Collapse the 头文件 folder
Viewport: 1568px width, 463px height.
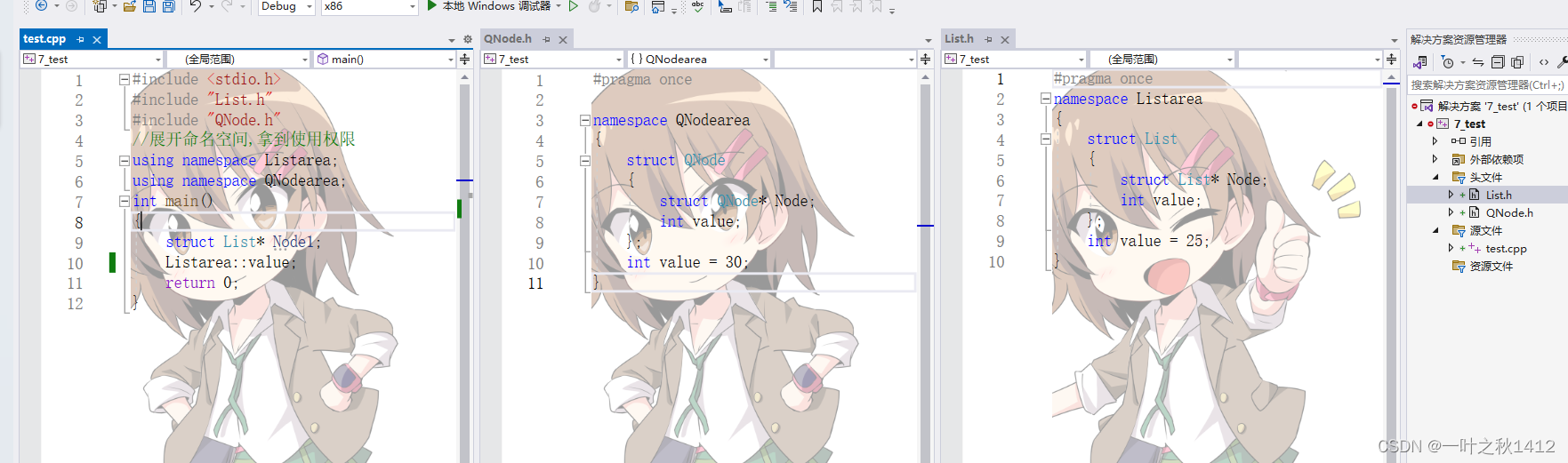[1435, 177]
